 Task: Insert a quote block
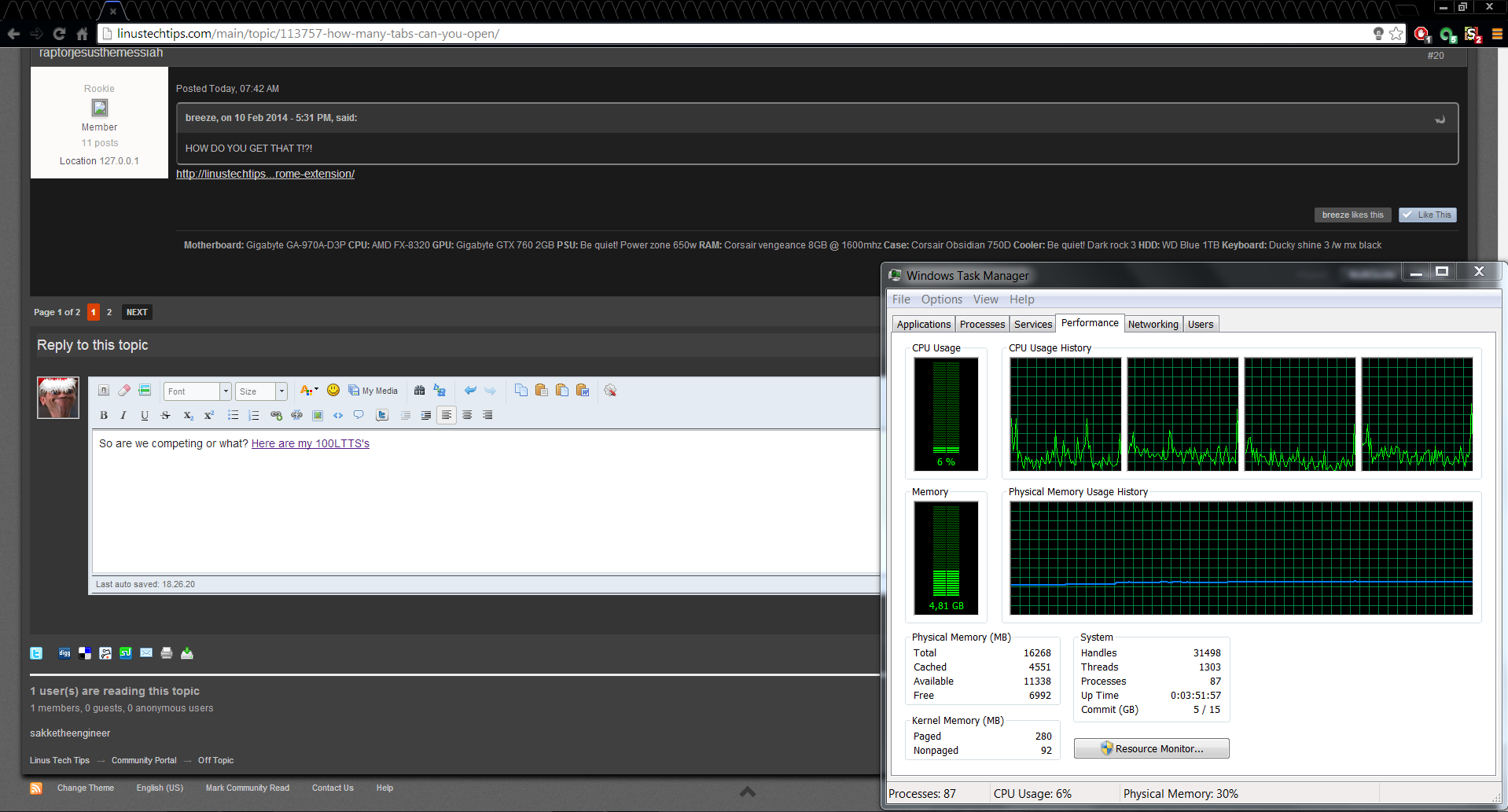point(359,415)
